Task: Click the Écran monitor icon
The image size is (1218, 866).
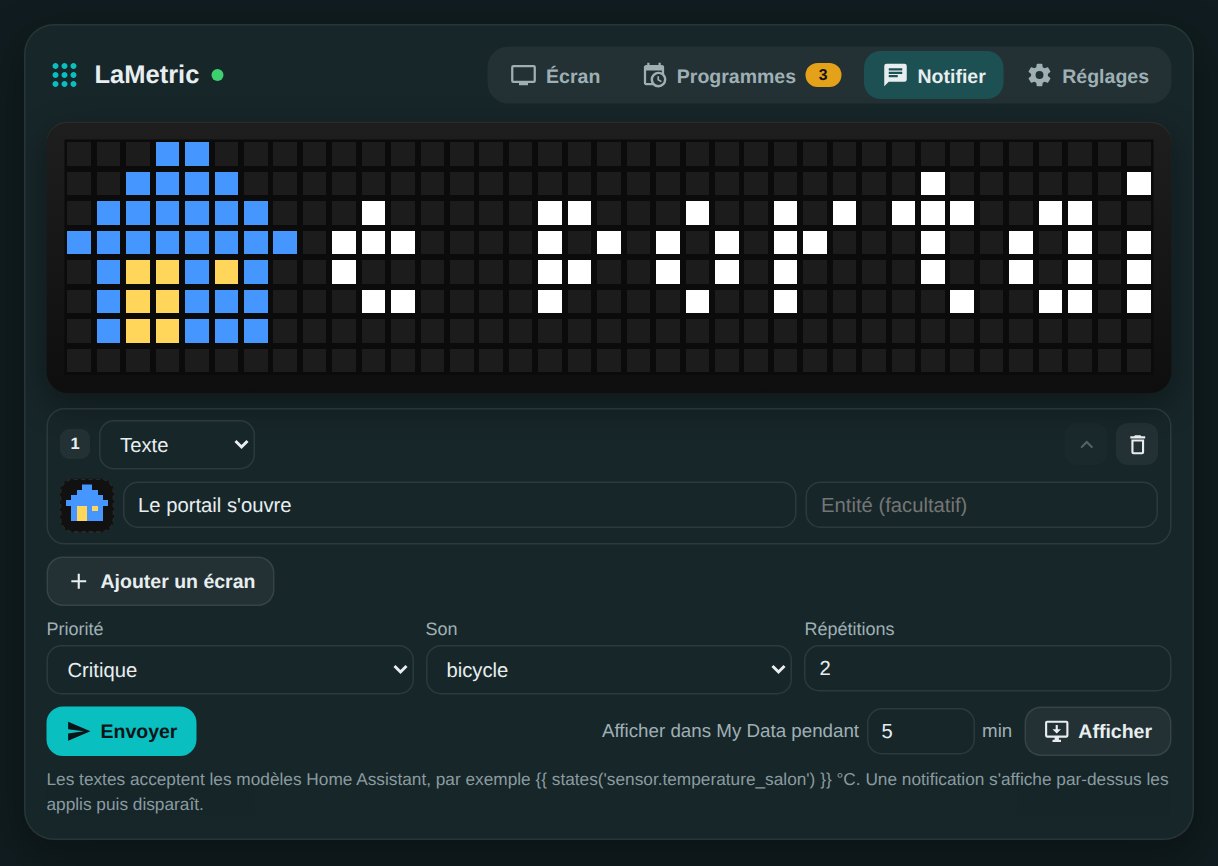Action: 523,76
